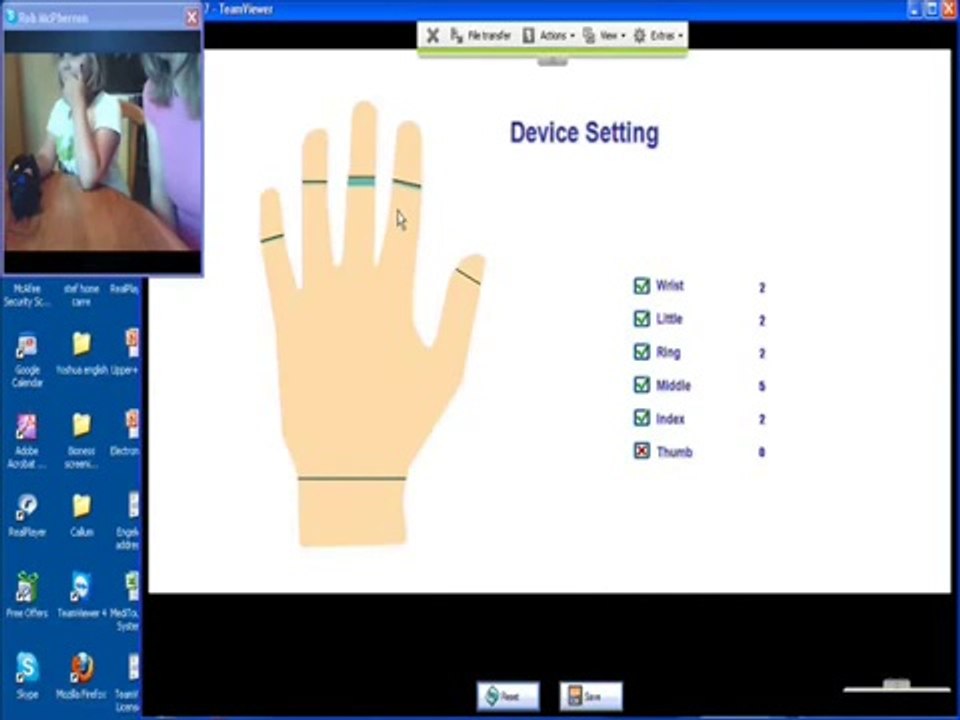Uncheck the Ring finger checkbox
Screen dimensions: 960x720
tap(642, 352)
